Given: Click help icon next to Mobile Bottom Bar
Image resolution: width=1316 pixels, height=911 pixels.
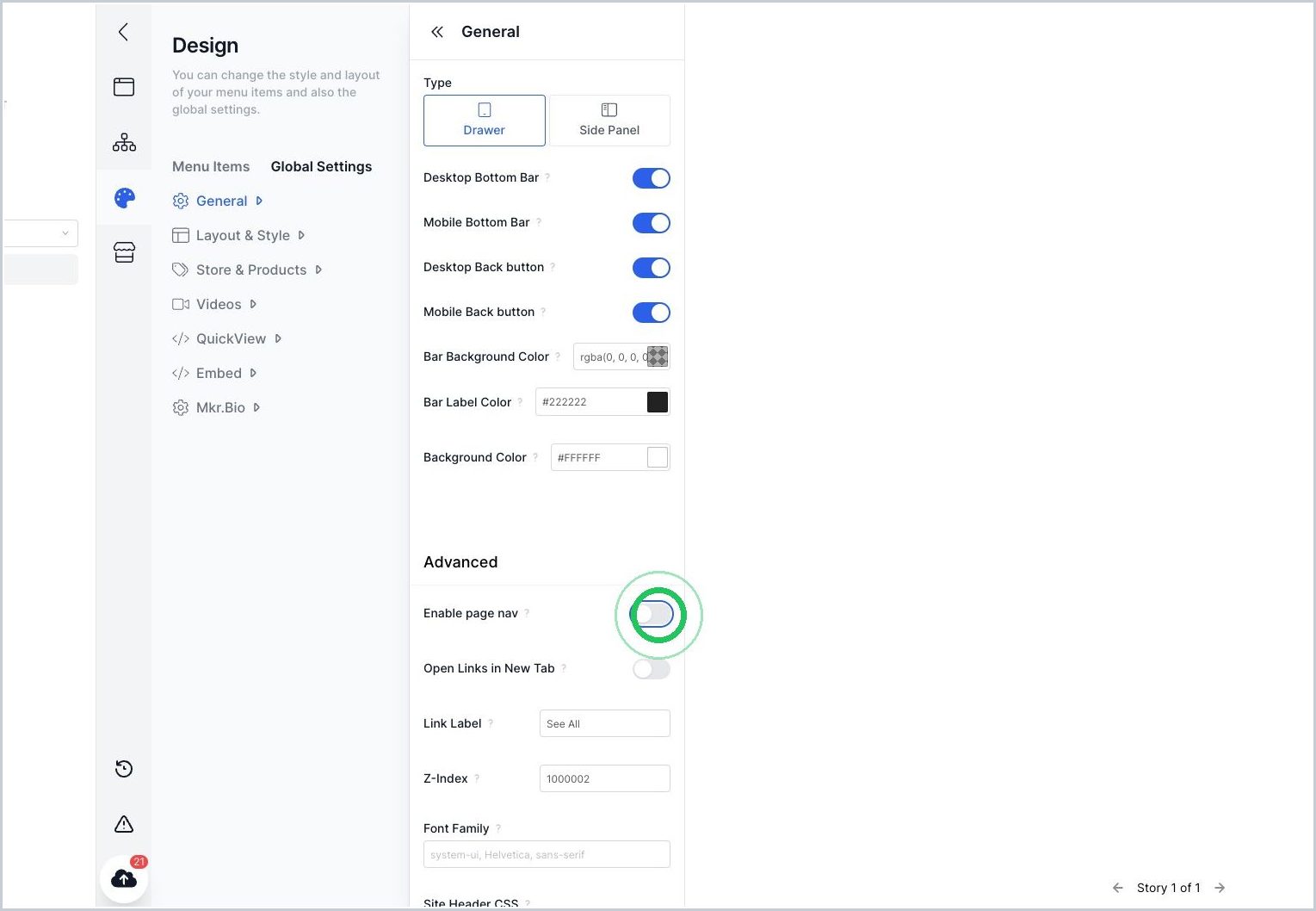Looking at the screenshot, I should point(539,222).
